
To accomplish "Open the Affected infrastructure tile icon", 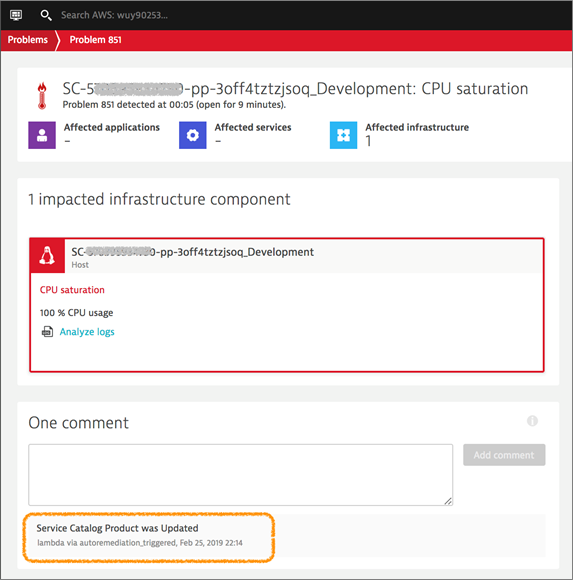I will click(343, 135).
